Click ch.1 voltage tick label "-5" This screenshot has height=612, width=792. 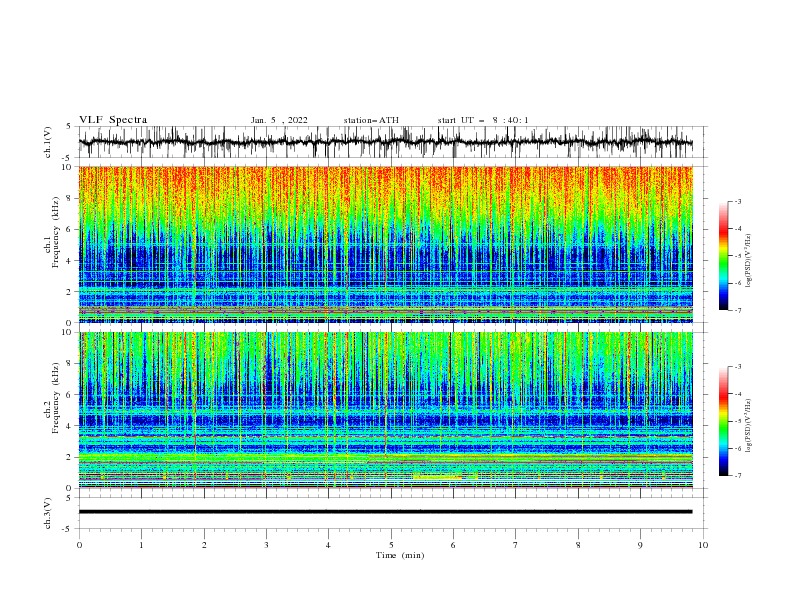(x=68, y=158)
